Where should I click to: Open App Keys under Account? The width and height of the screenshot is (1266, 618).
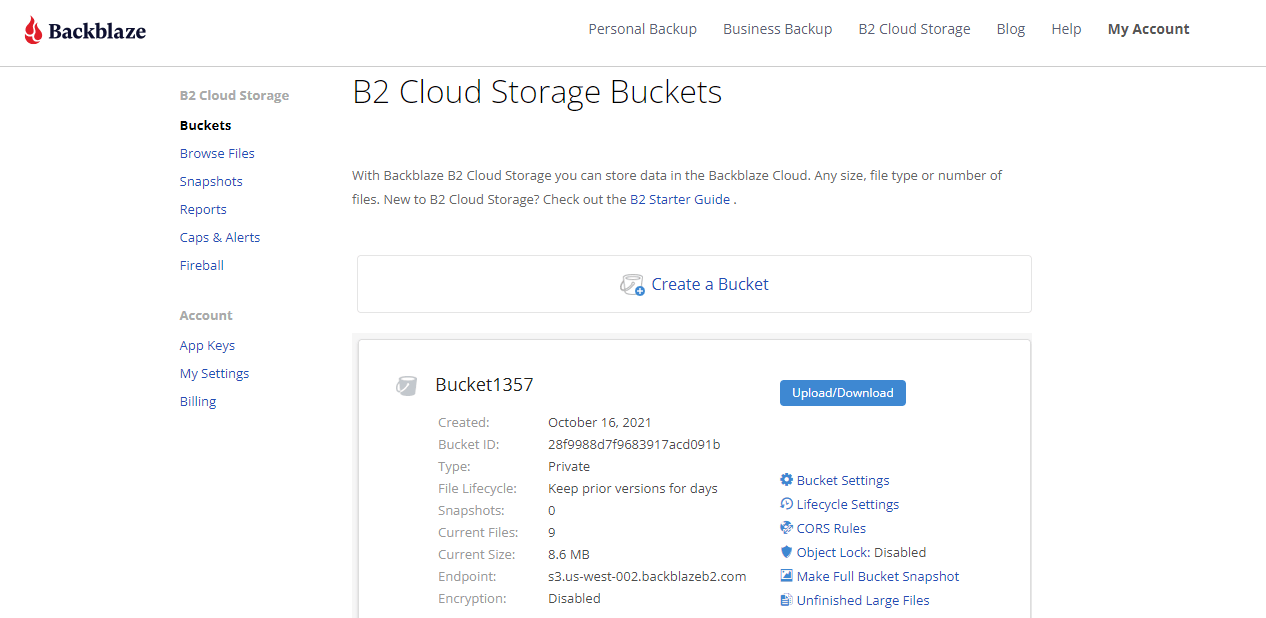[x=207, y=345]
